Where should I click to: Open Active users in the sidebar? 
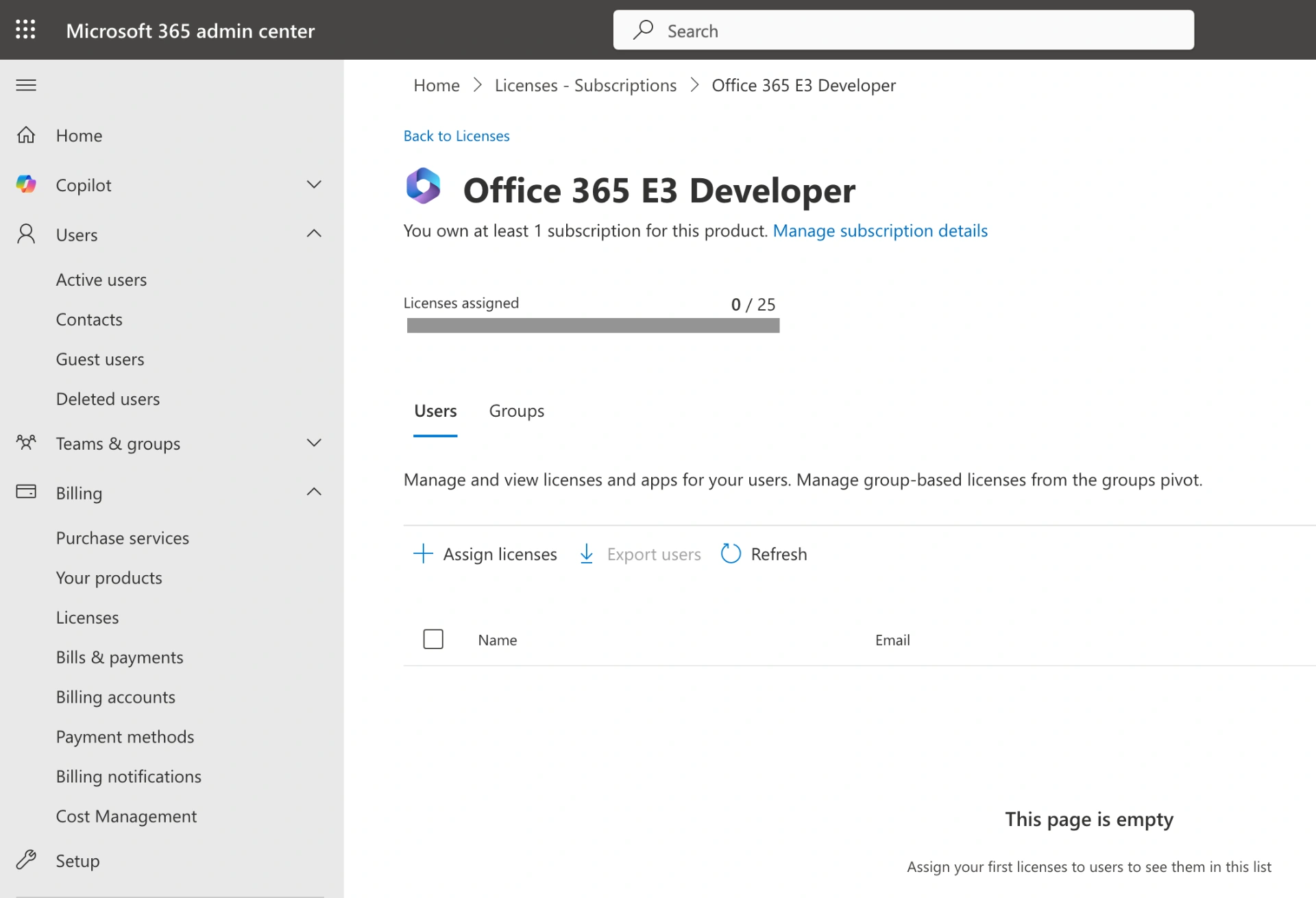coord(101,280)
